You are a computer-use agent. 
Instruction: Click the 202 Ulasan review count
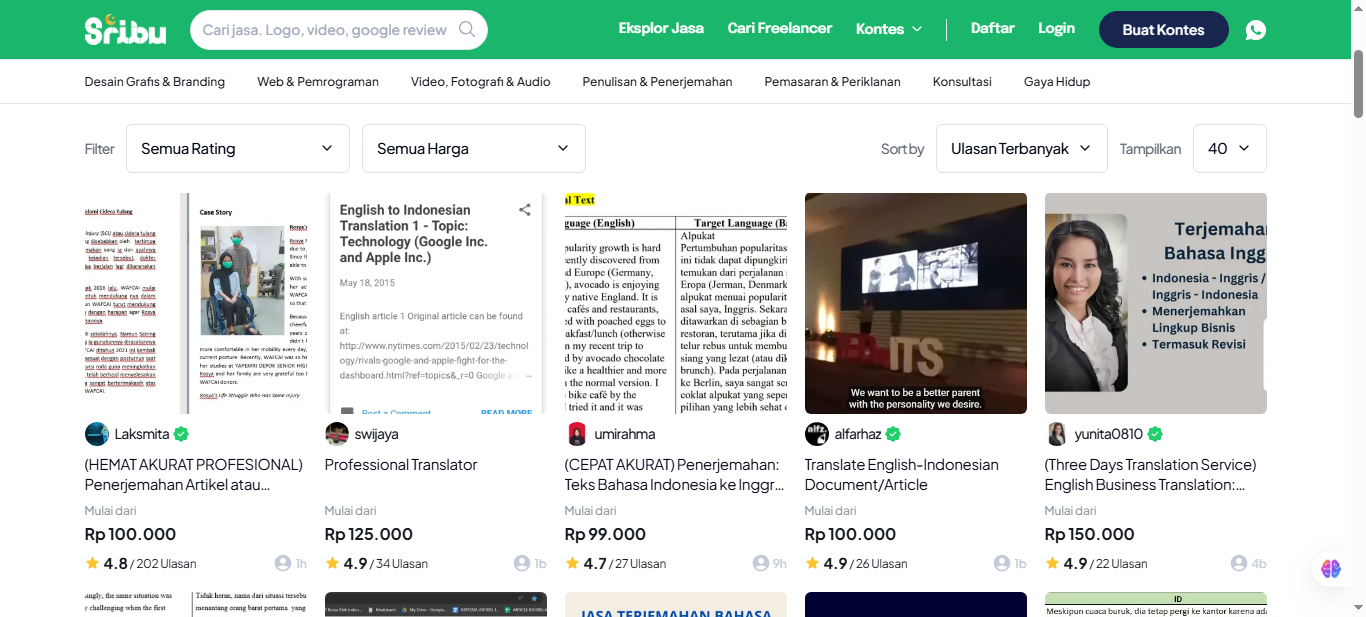166,564
